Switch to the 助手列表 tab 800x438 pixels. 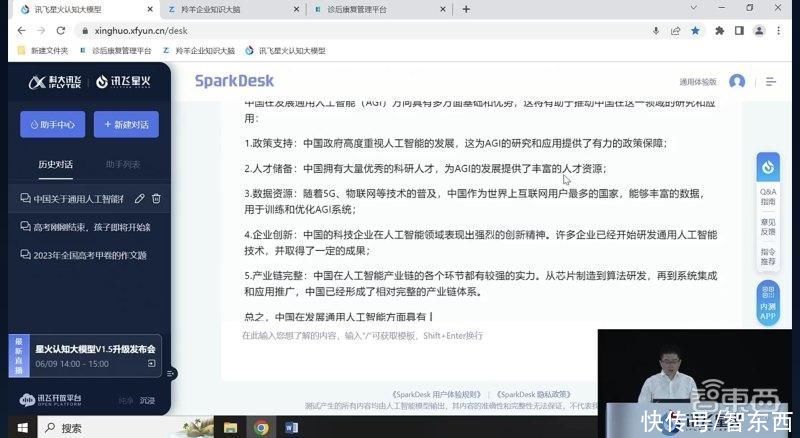[123, 164]
